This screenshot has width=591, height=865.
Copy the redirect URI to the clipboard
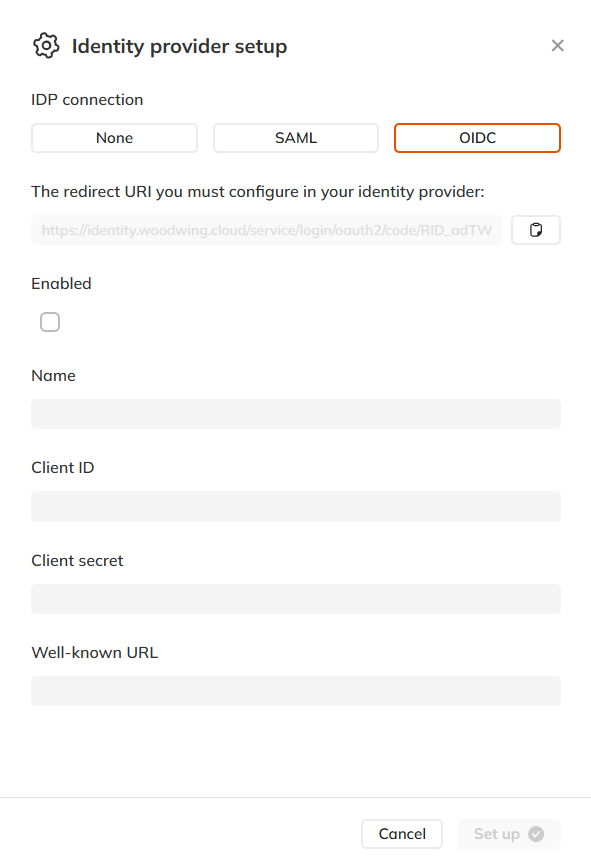(536, 230)
